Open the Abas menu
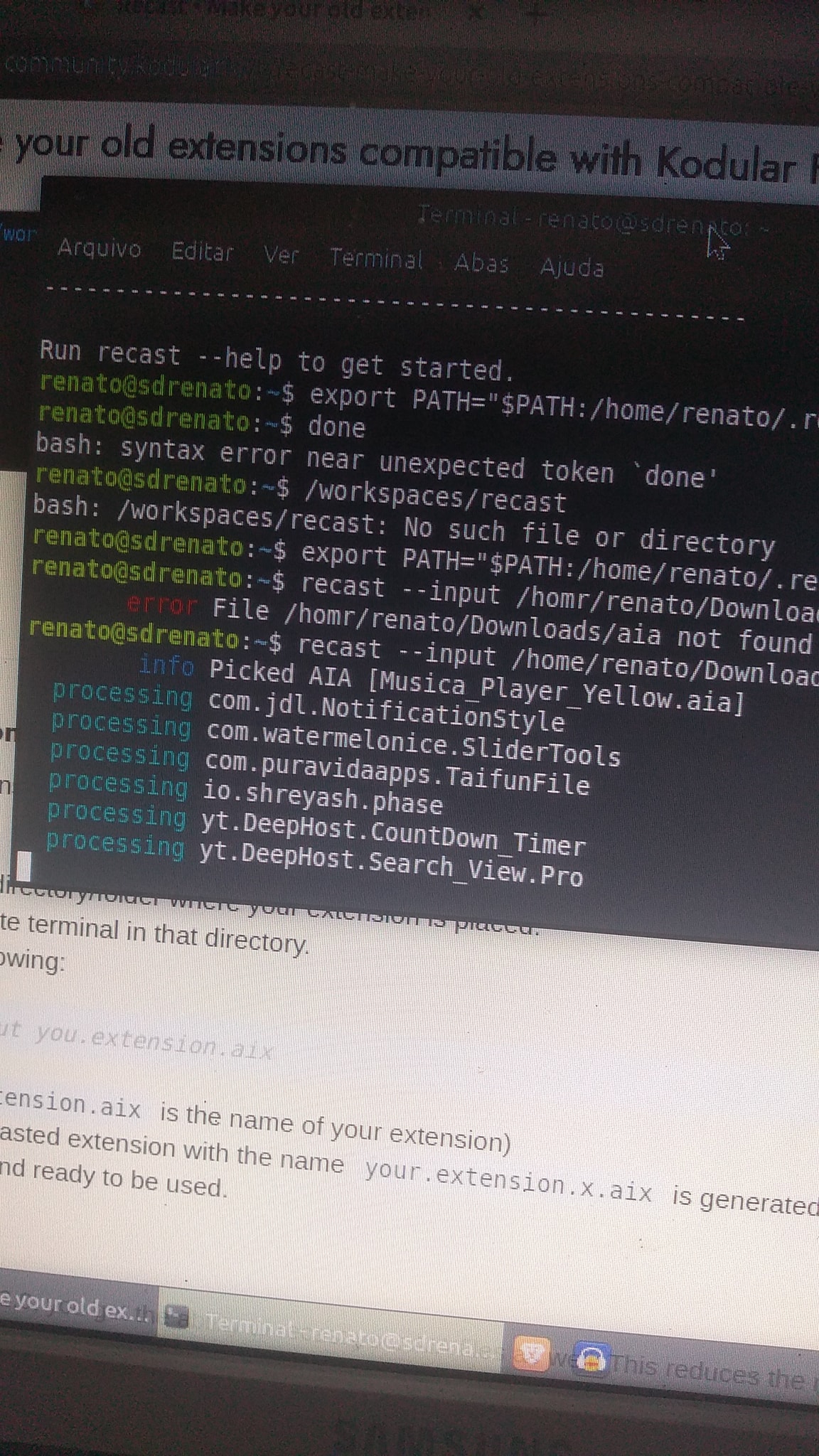Viewport: 819px width, 1456px height. coord(481,263)
